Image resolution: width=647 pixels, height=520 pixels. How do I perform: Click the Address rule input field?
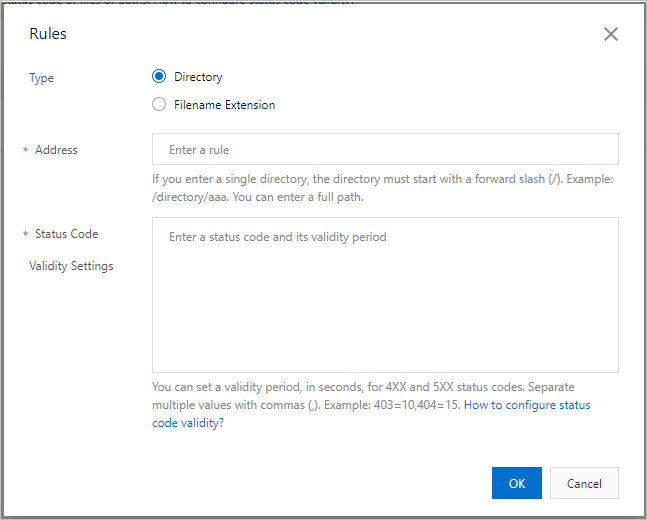(x=385, y=150)
